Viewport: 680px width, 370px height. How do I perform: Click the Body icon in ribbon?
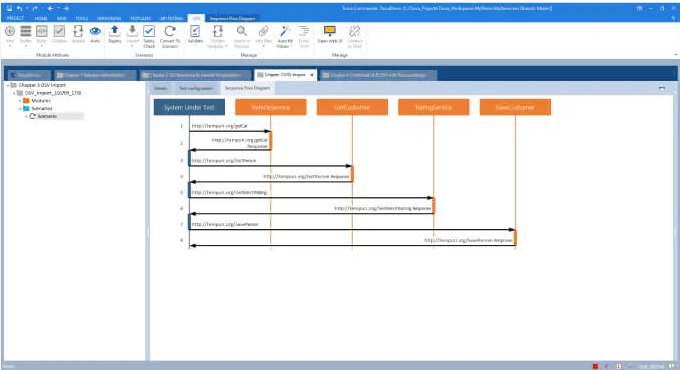point(42,31)
